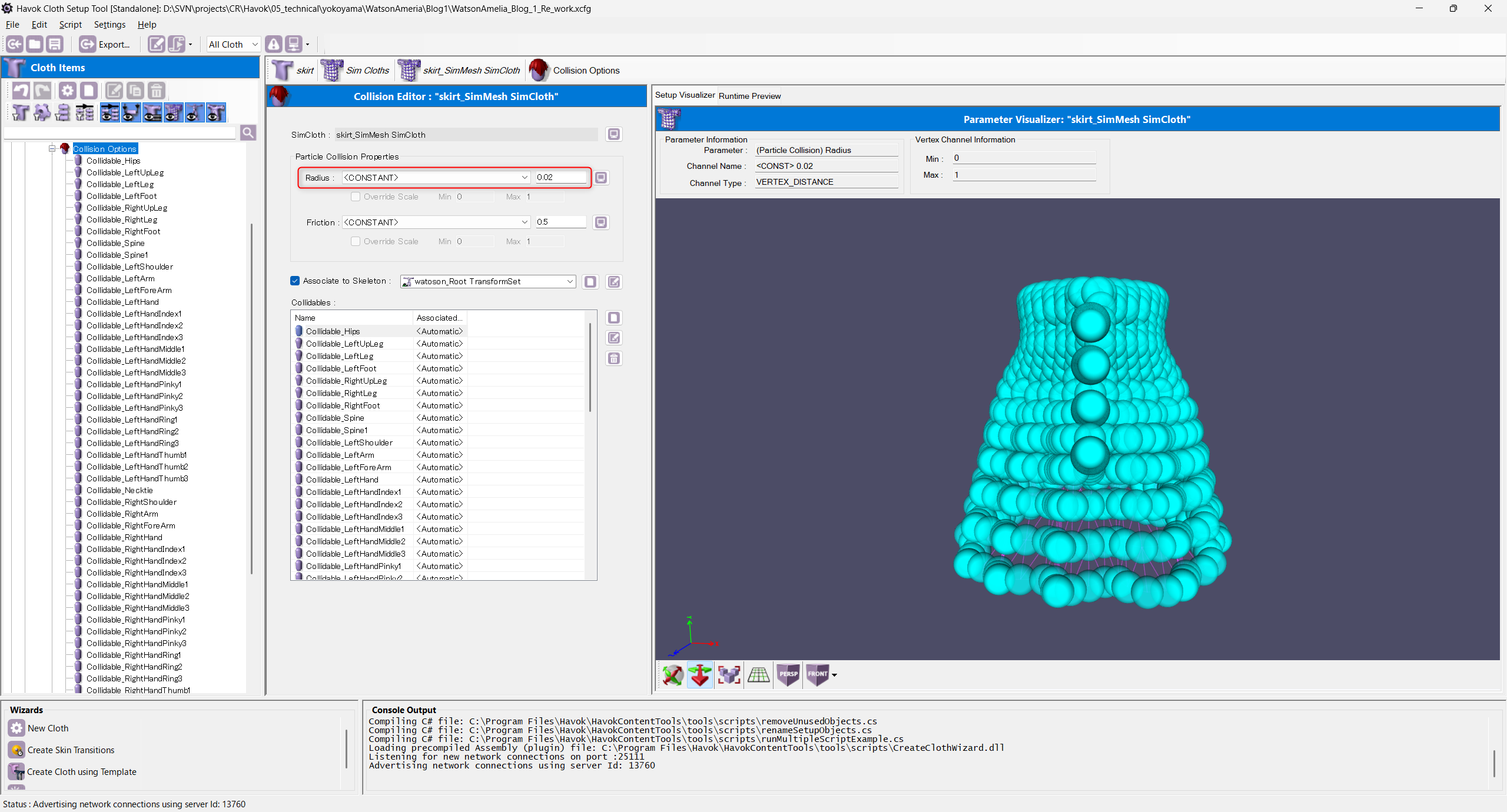Check Override Scale under Radius

tap(356, 197)
